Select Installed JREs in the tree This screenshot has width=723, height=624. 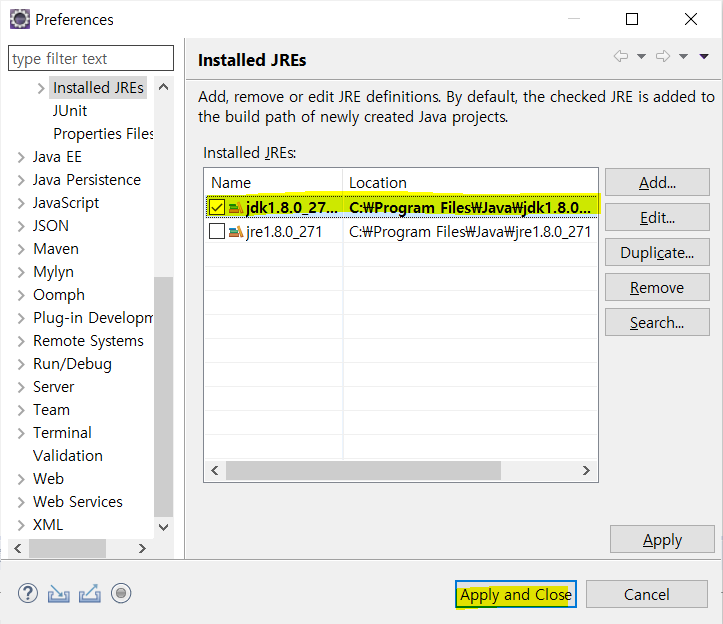98,88
